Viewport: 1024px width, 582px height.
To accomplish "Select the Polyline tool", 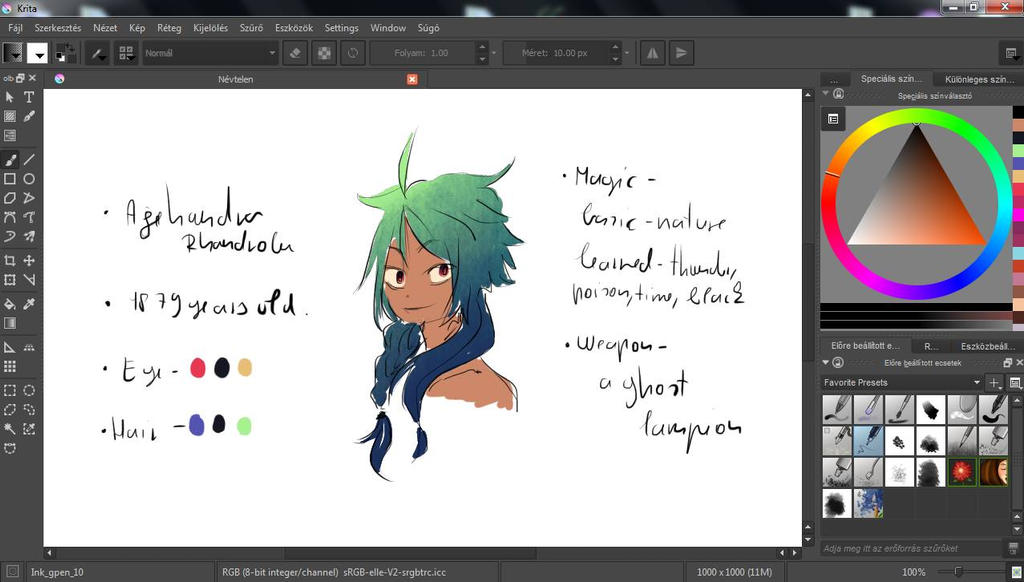I will (29, 198).
